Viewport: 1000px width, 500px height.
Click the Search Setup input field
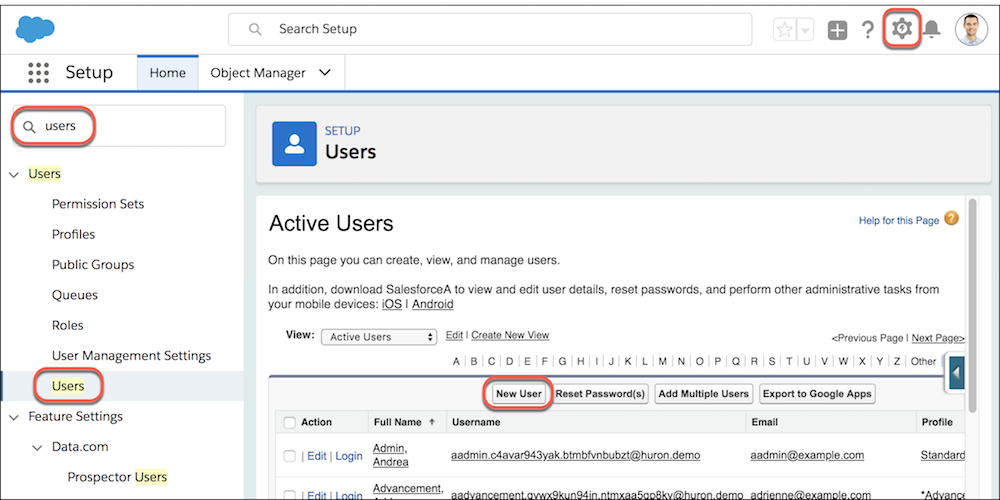point(490,30)
